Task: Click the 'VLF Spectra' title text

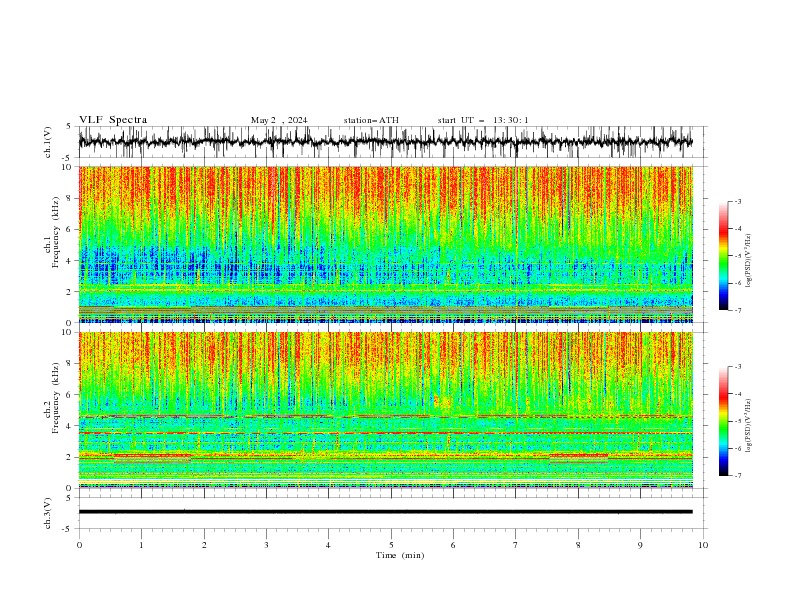Action: pyautogui.click(x=113, y=120)
